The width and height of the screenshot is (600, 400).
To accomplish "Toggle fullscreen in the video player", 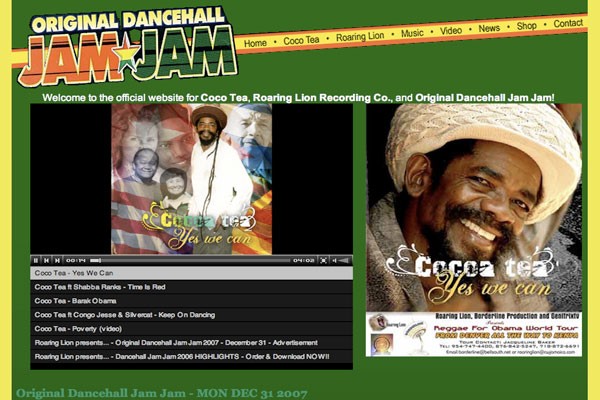I will (x=323, y=260).
